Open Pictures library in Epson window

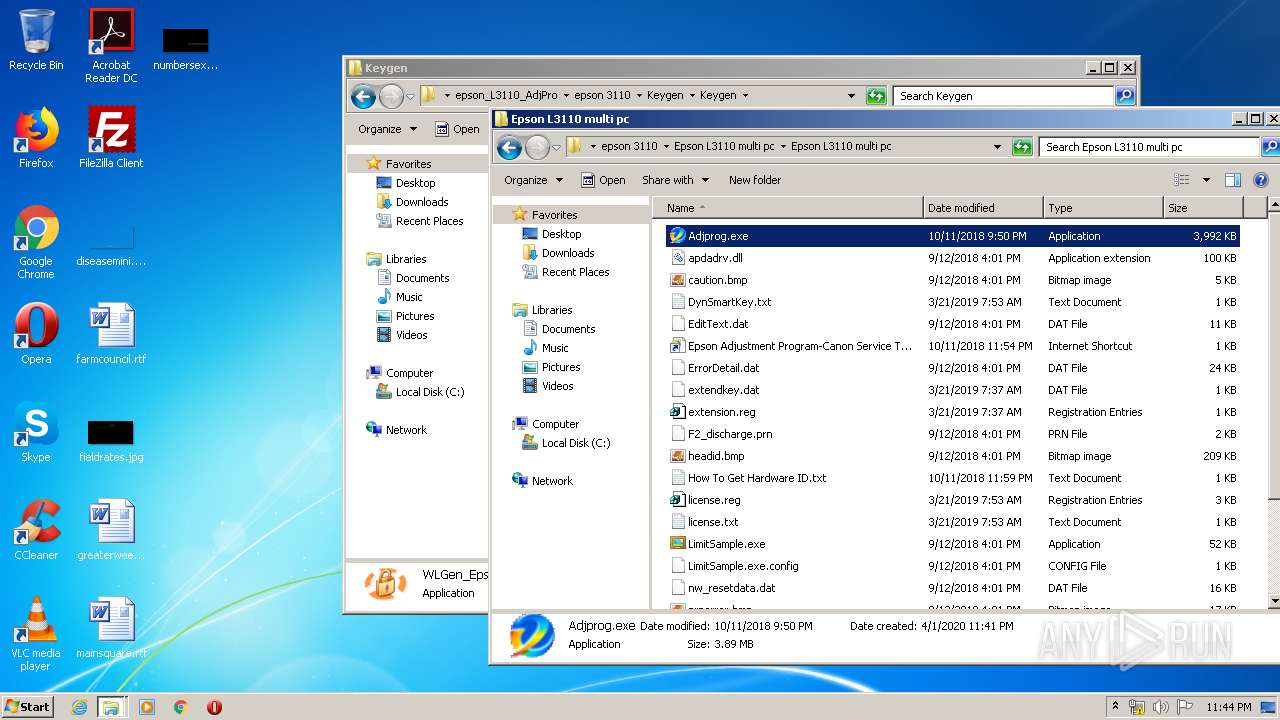click(x=550, y=367)
